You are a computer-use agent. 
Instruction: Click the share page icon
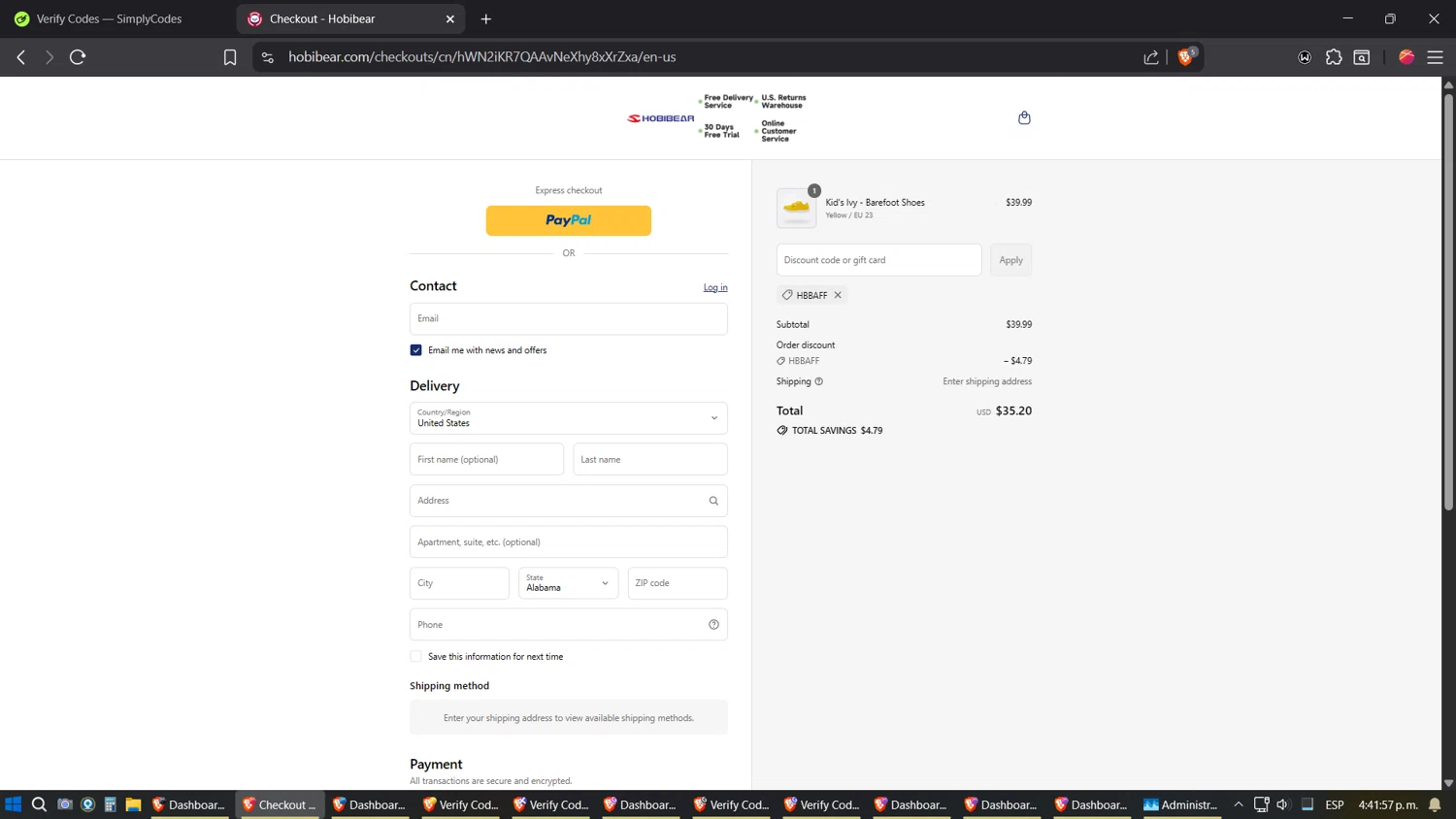click(1151, 57)
